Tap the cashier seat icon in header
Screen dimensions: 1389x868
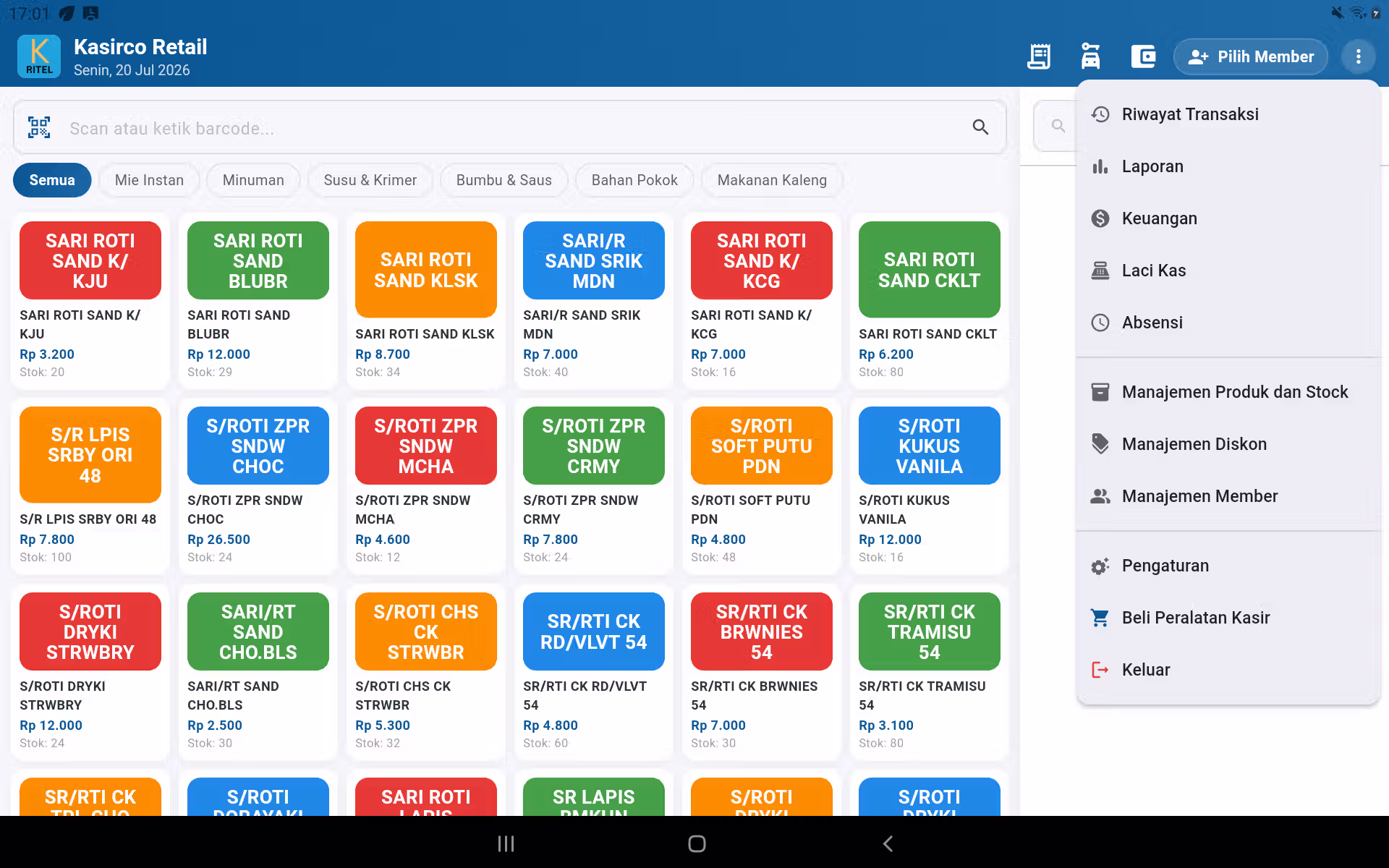[x=1090, y=56]
